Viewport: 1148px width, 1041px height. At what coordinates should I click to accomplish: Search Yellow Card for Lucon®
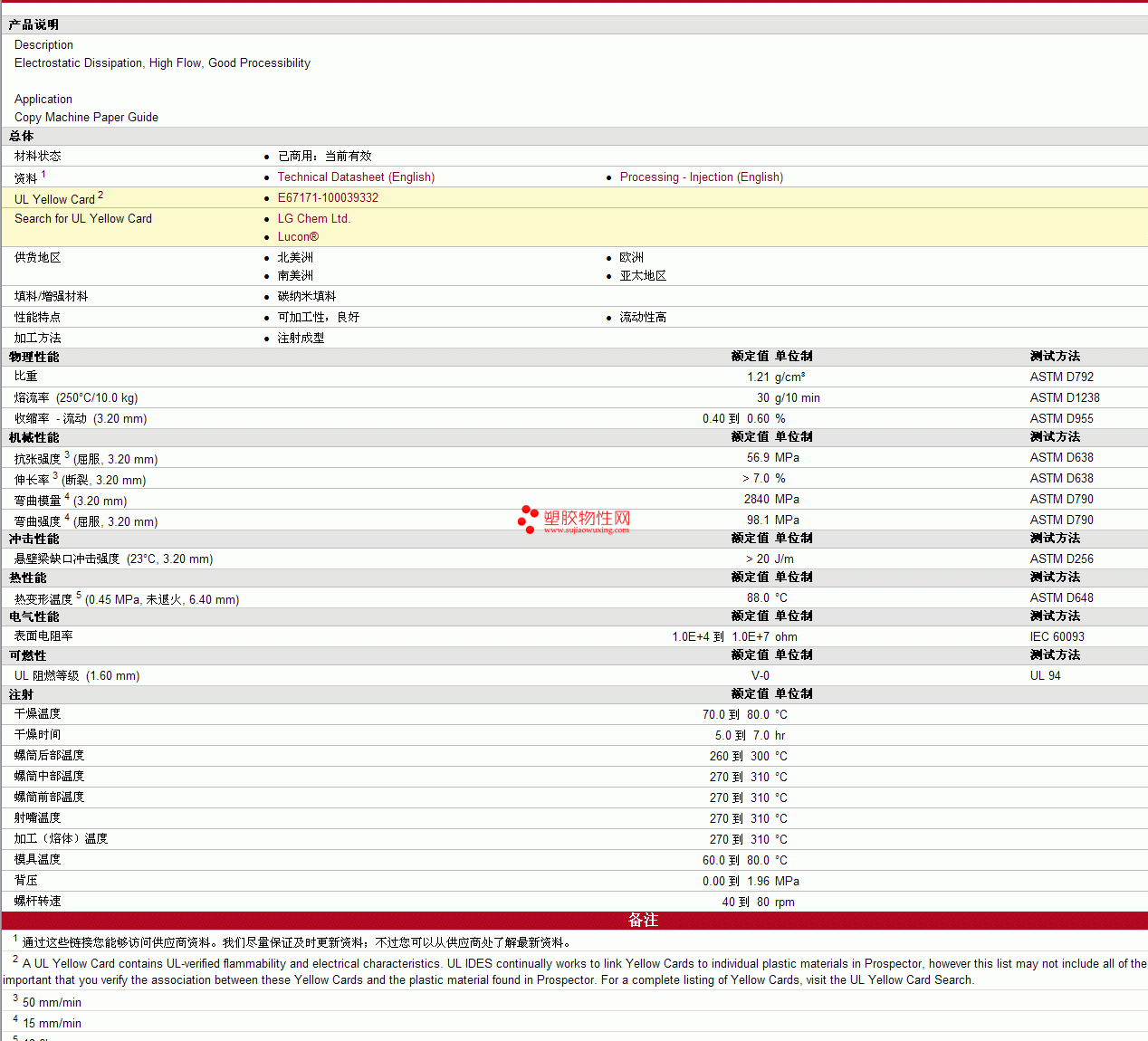[x=298, y=237]
